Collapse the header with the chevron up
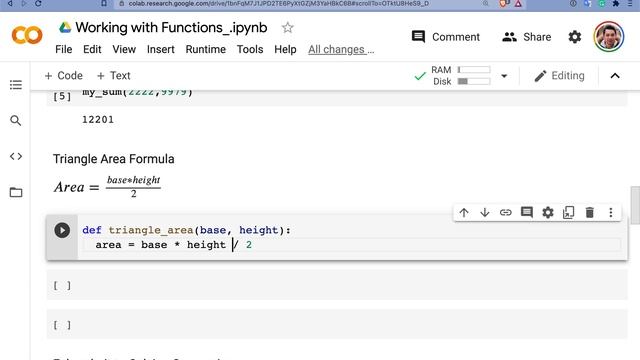640x360 pixels. 615,76
